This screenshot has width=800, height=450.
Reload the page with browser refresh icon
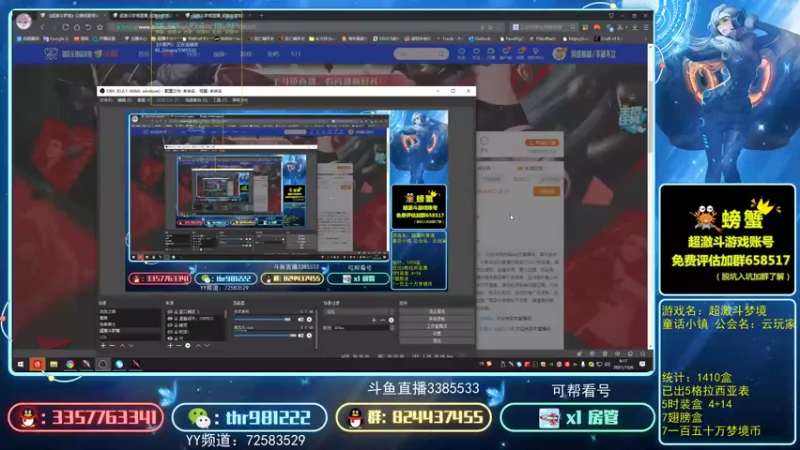[x=65, y=27]
